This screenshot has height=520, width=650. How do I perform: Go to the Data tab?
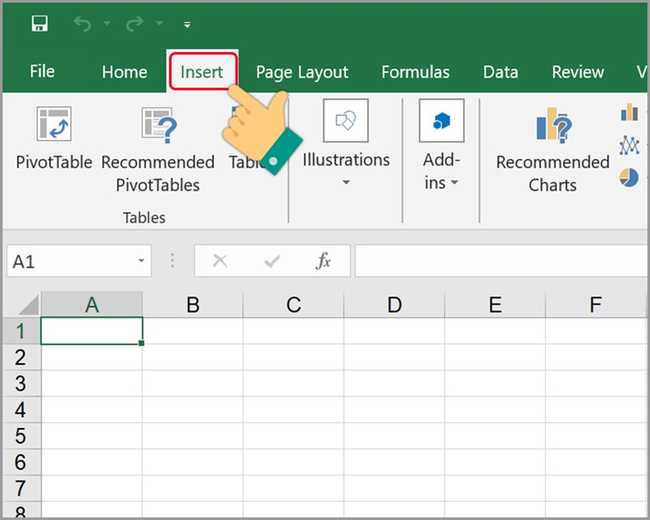coord(500,72)
